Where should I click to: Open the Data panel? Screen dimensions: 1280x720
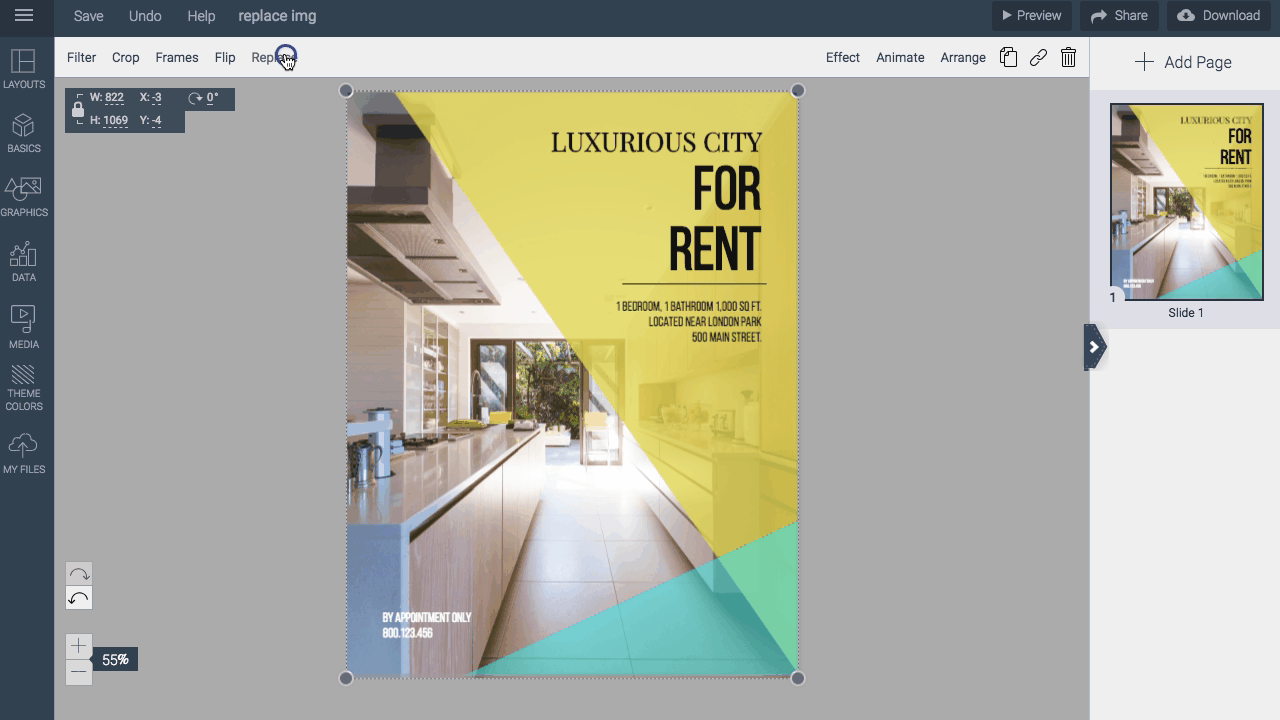(24, 260)
